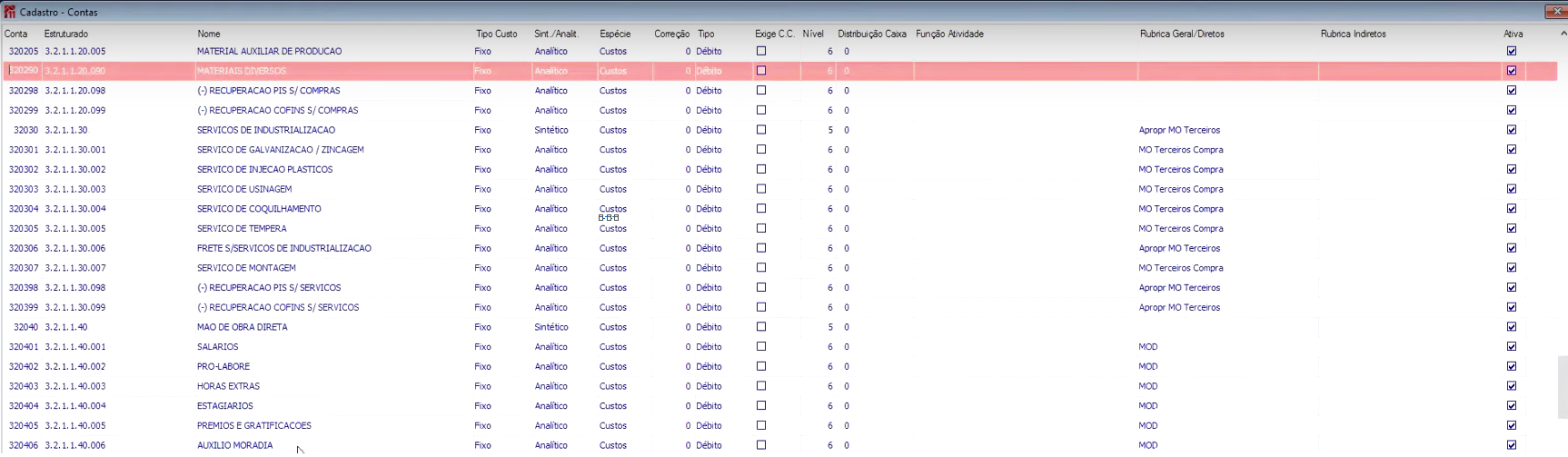Click the vertical scrollbar up arrow
Screen dimensions: 1568x457
click(1563, 34)
